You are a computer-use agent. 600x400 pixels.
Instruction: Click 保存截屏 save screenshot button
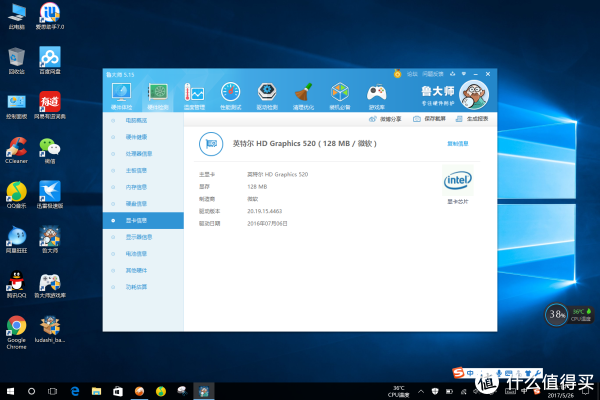pos(429,119)
